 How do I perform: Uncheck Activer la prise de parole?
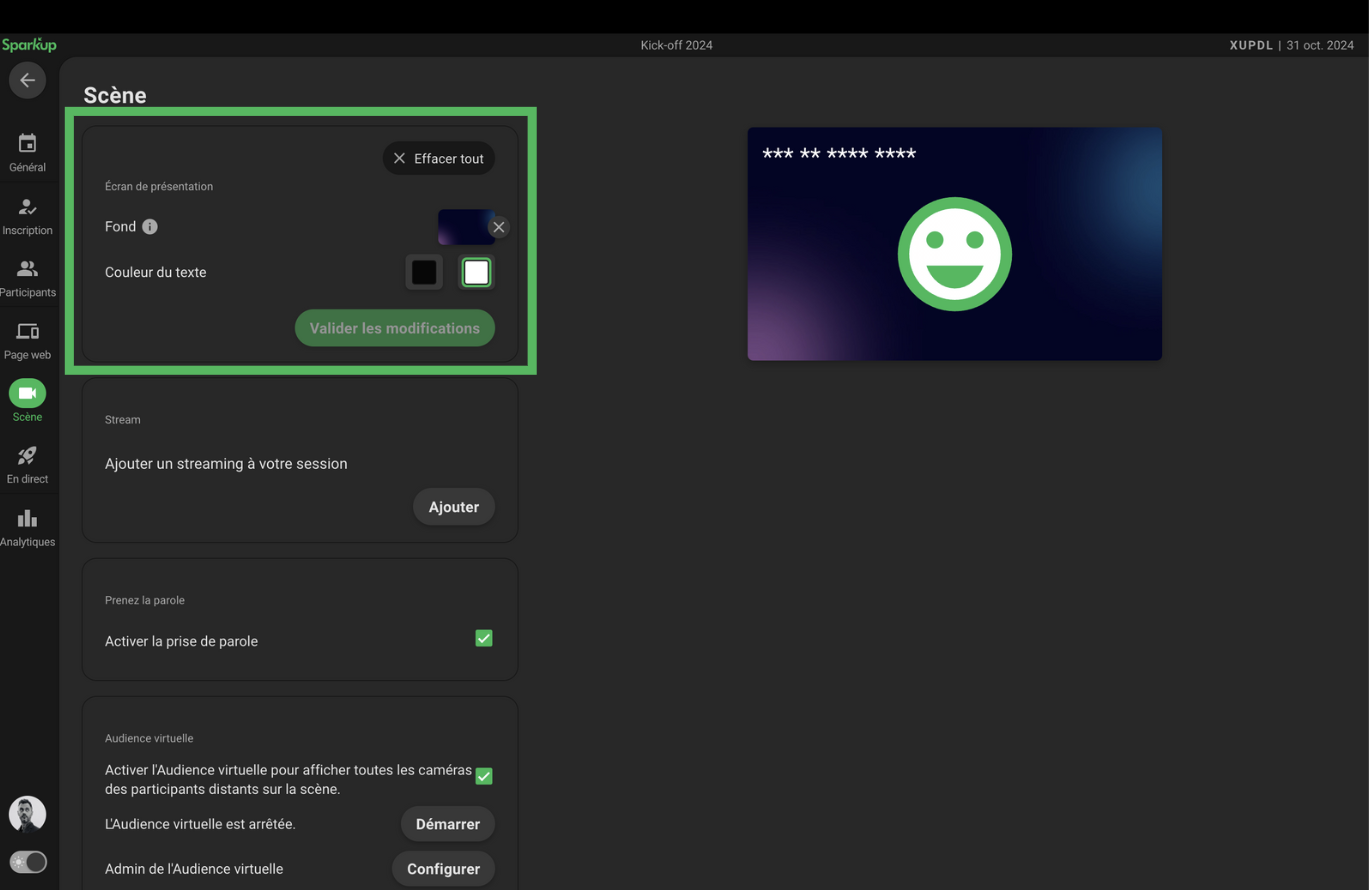tap(484, 638)
